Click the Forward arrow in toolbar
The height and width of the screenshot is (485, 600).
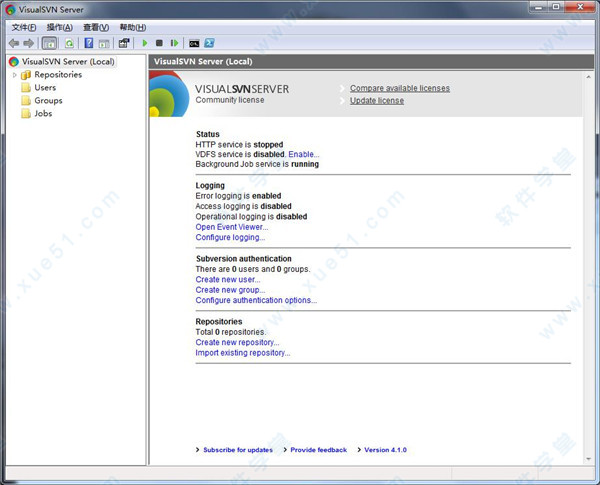coord(29,43)
